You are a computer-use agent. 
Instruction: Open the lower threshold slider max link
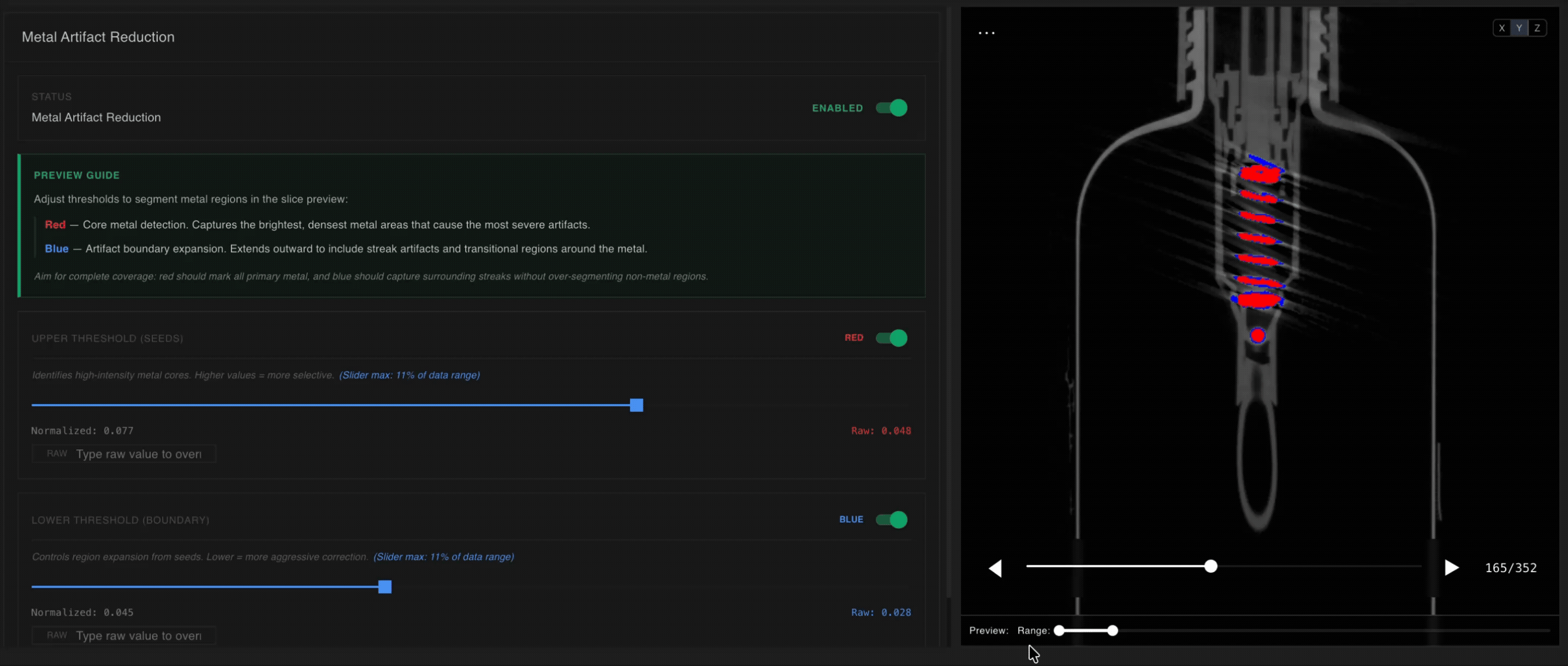444,557
